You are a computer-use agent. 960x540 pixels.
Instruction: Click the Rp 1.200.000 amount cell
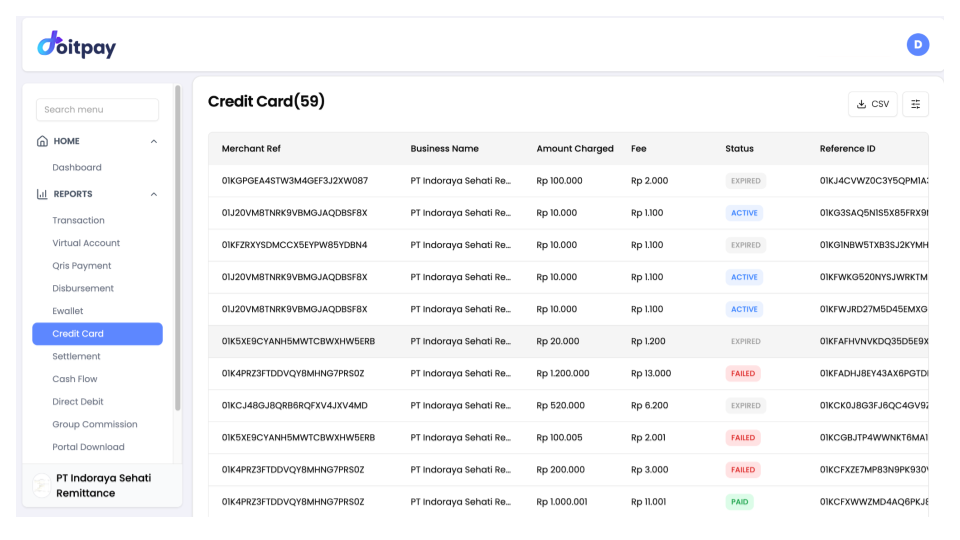tap(563, 373)
